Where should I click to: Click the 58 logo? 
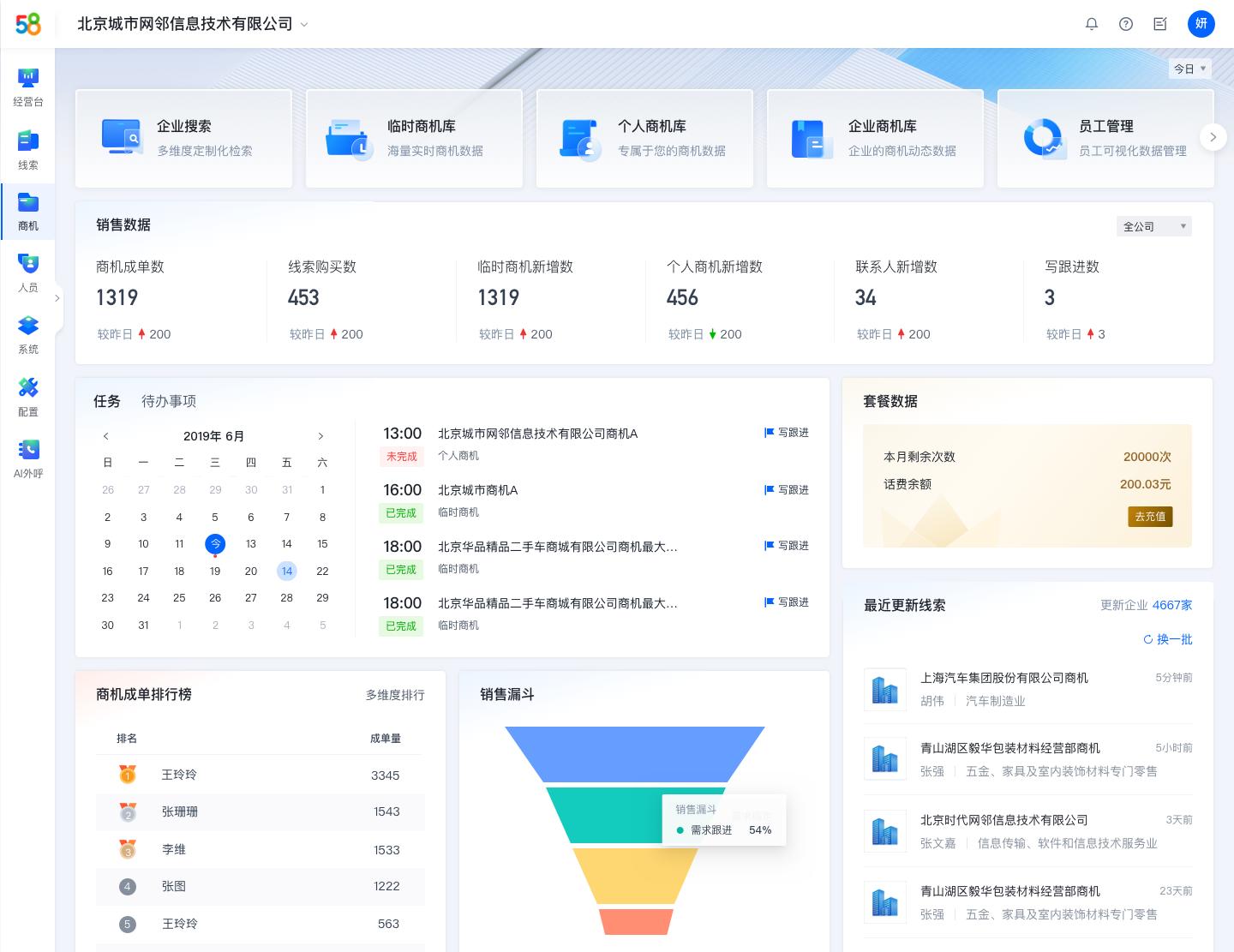pyautogui.click(x=28, y=24)
